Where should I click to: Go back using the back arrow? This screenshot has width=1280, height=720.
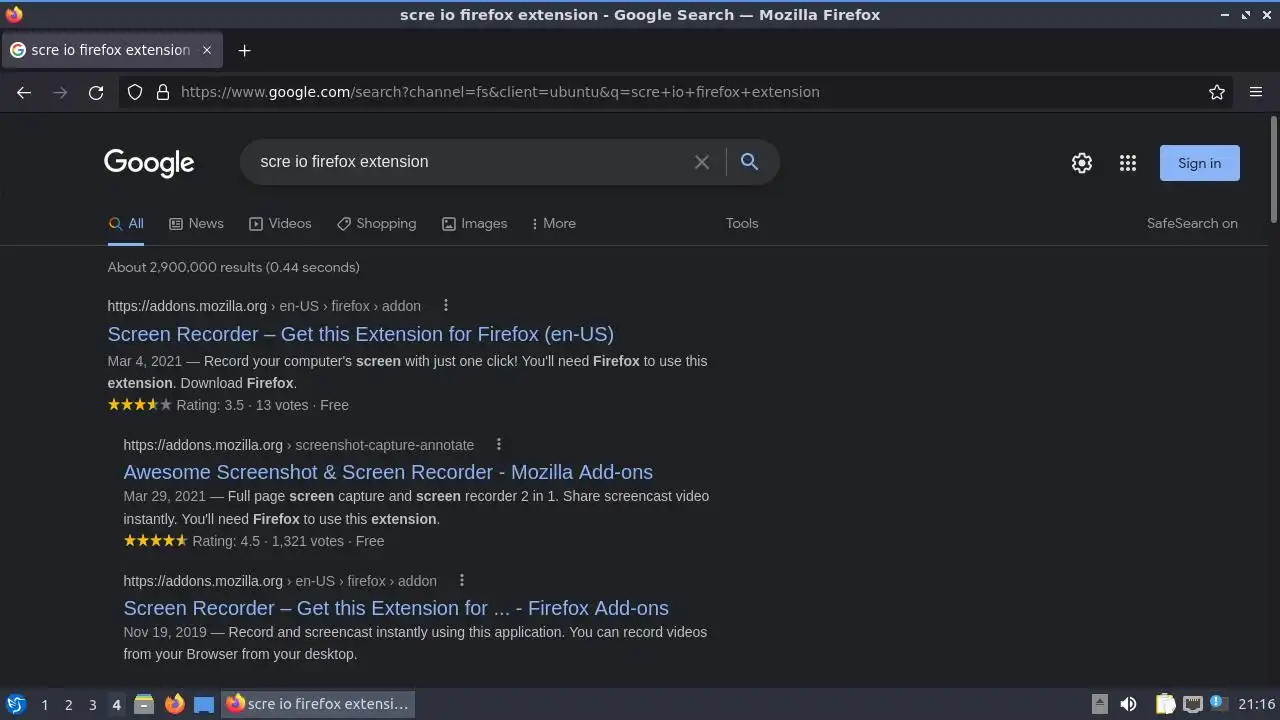(x=24, y=92)
